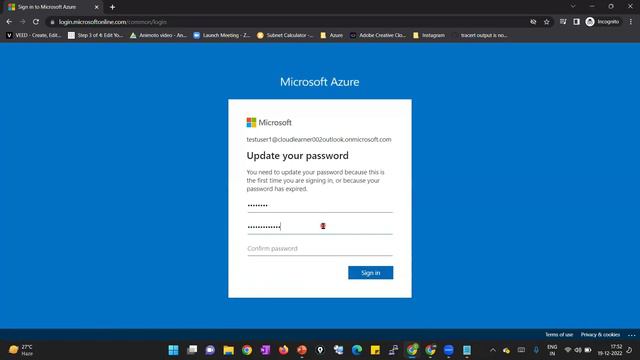Open the network devices taskbar icon

pyautogui.click(x=394, y=350)
